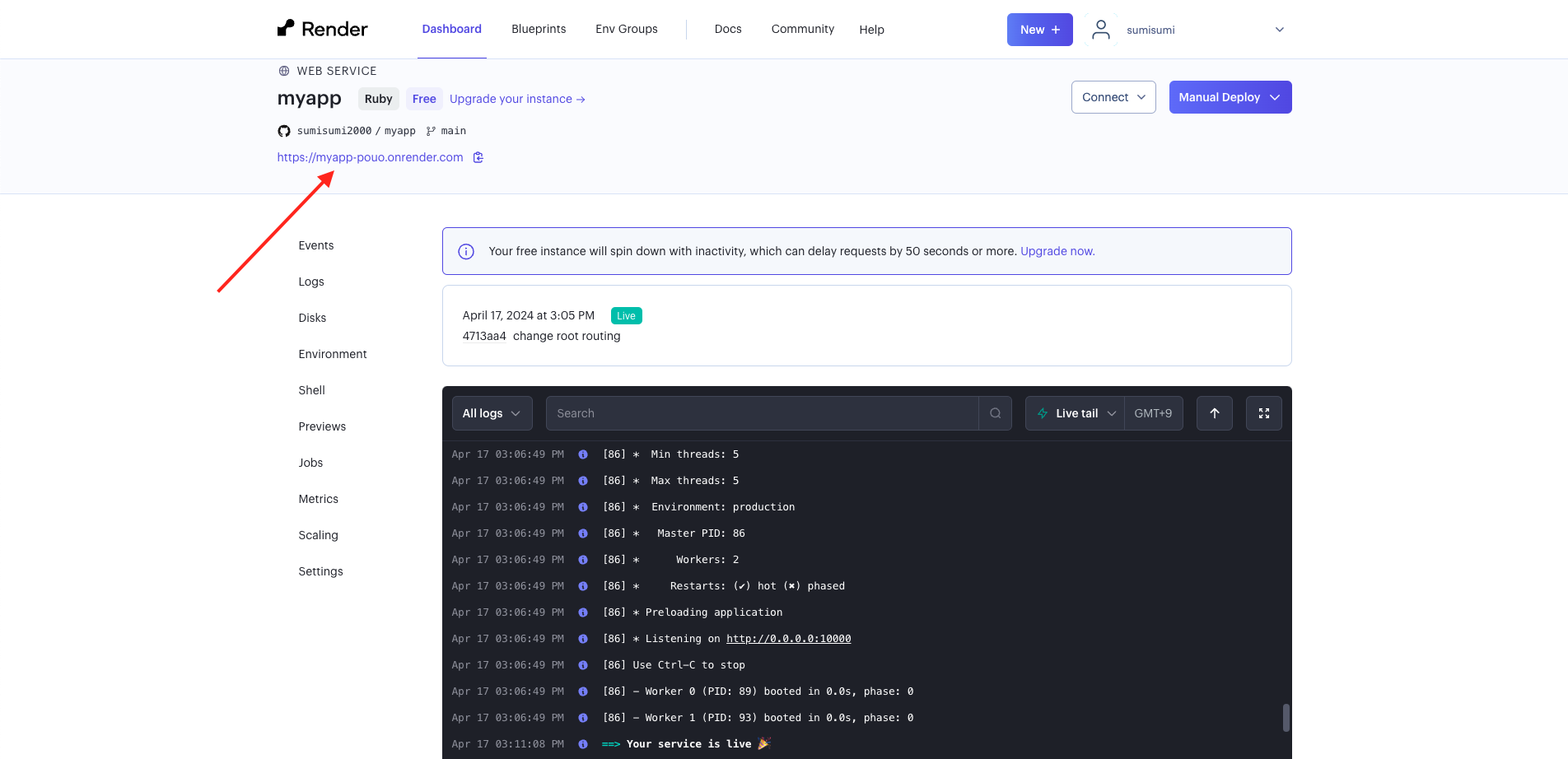Open the Blueprints tab

tap(539, 29)
